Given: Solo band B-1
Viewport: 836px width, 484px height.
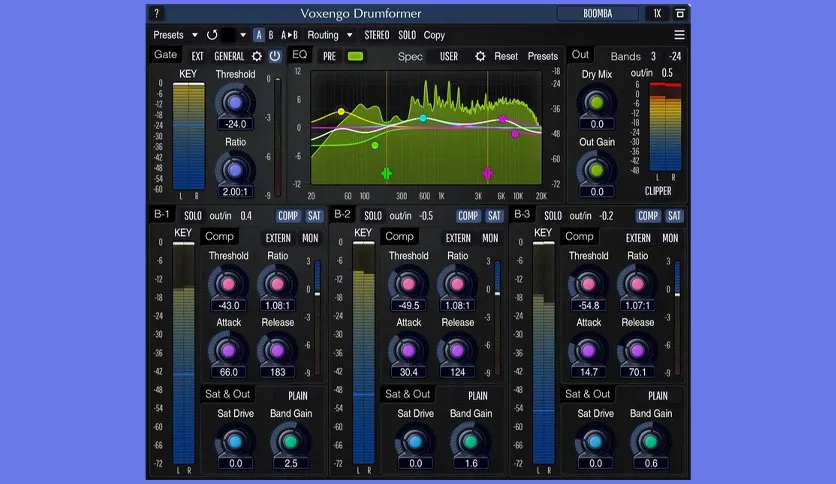Looking at the screenshot, I should 193,216.
